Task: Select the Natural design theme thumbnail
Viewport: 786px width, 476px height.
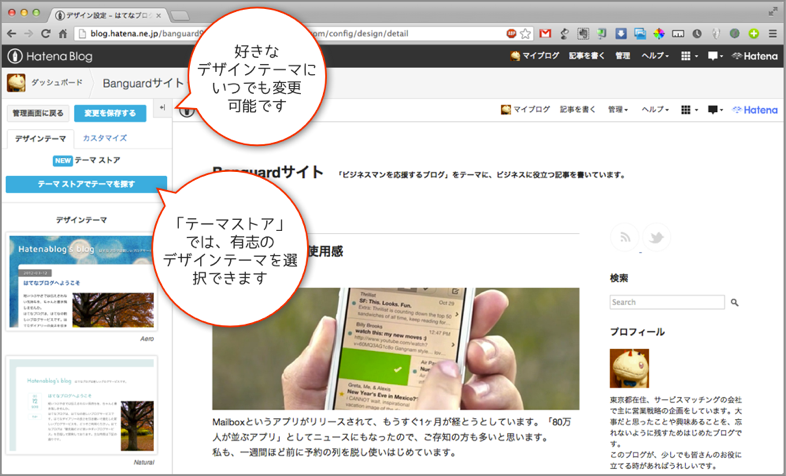Action: [81, 405]
